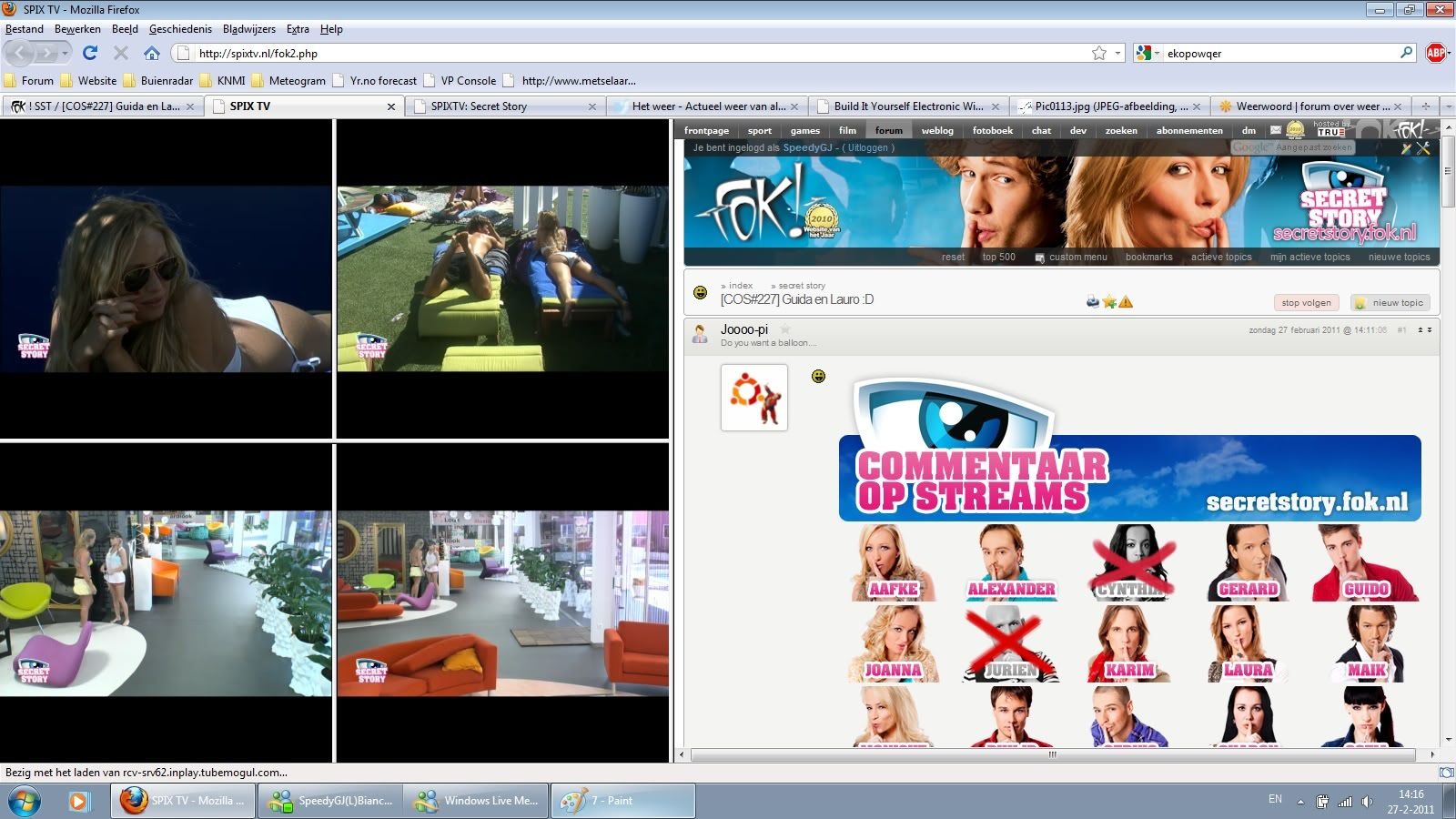Click the search magnifier icon

point(1406,53)
